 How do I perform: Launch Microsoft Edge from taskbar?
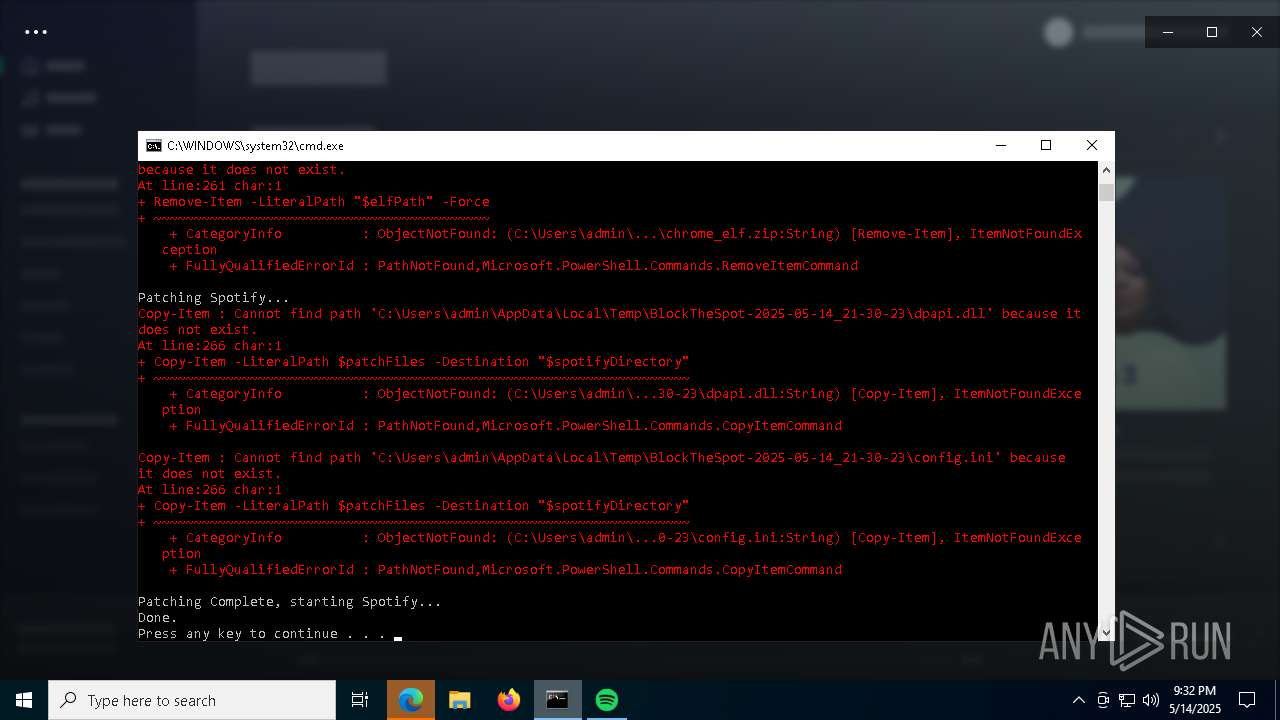point(411,700)
